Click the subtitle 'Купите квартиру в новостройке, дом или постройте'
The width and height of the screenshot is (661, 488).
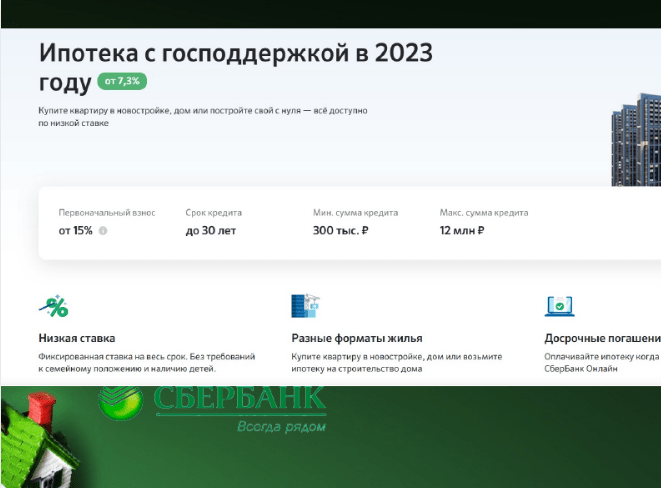[203, 116]
